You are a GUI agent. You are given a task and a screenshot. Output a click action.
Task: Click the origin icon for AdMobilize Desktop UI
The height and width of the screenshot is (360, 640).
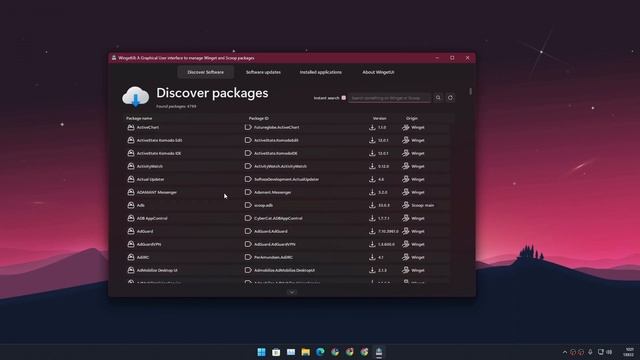click(406, 270)
